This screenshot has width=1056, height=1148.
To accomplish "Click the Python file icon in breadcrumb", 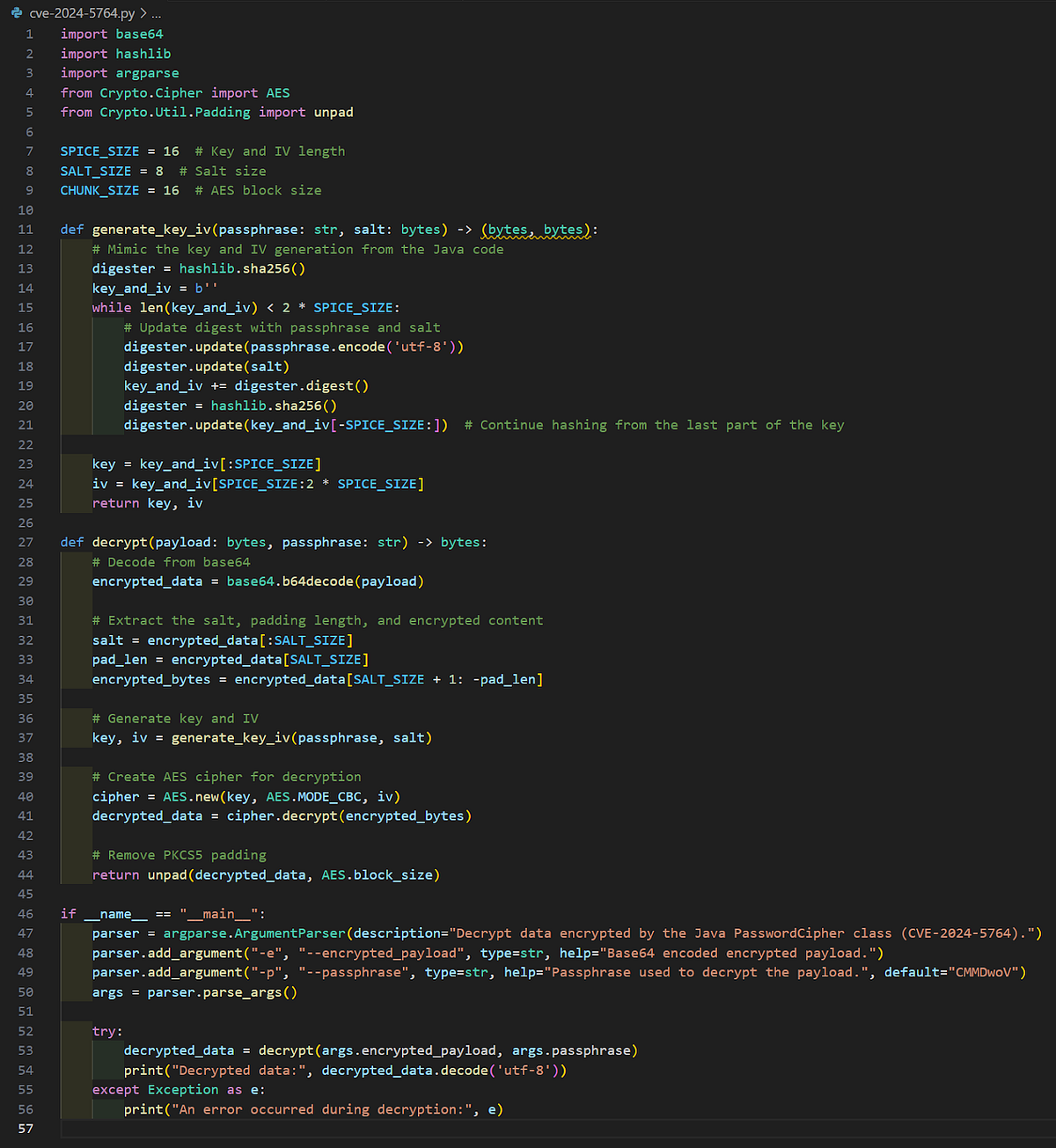I will tap(17, 13).
